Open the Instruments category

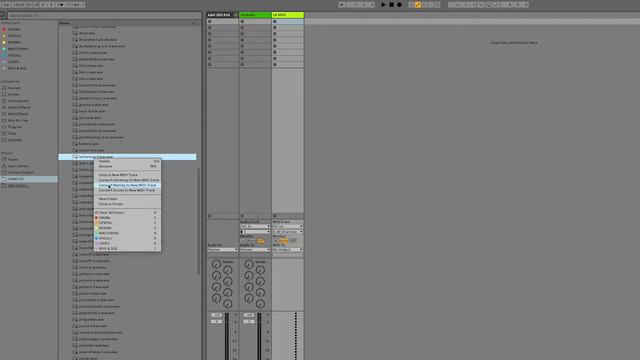coord(18,101)
